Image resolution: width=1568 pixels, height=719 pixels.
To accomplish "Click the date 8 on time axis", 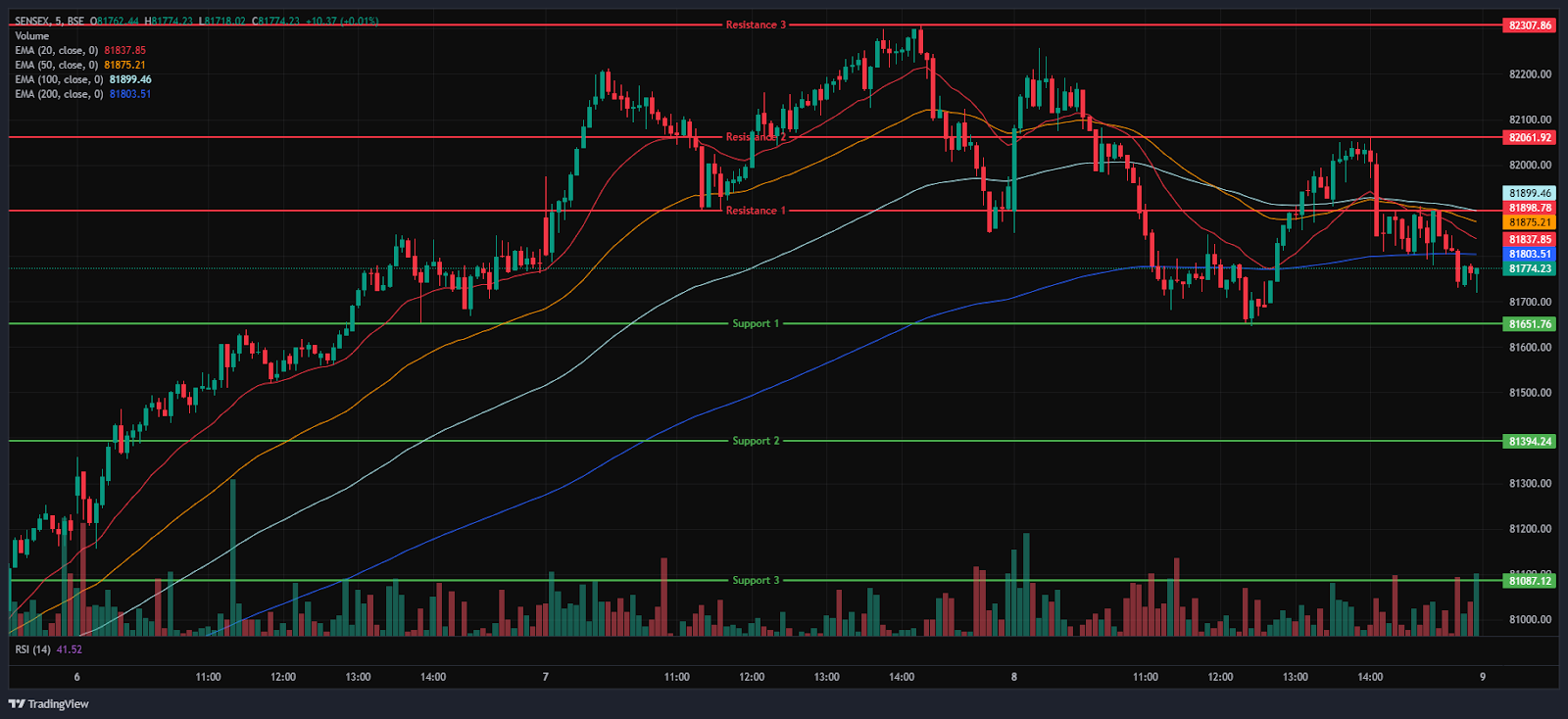I will click(x=1013, y=677).
